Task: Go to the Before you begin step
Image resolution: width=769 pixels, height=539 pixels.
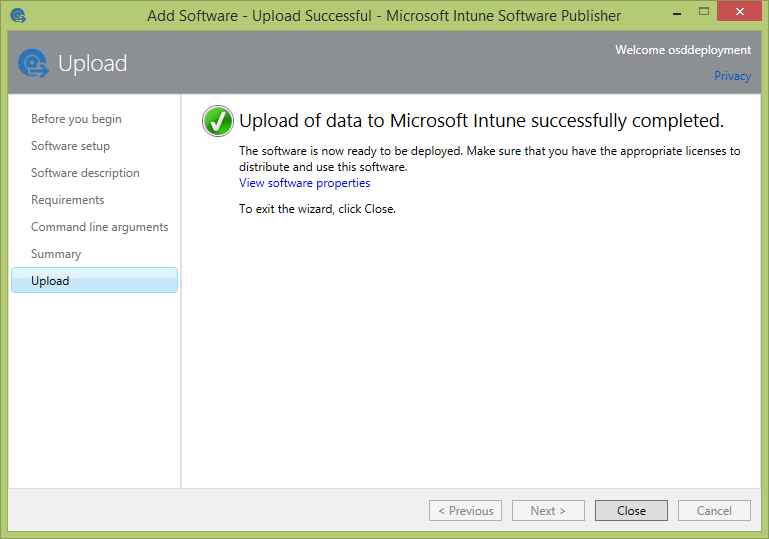Action: coord(76,119)
